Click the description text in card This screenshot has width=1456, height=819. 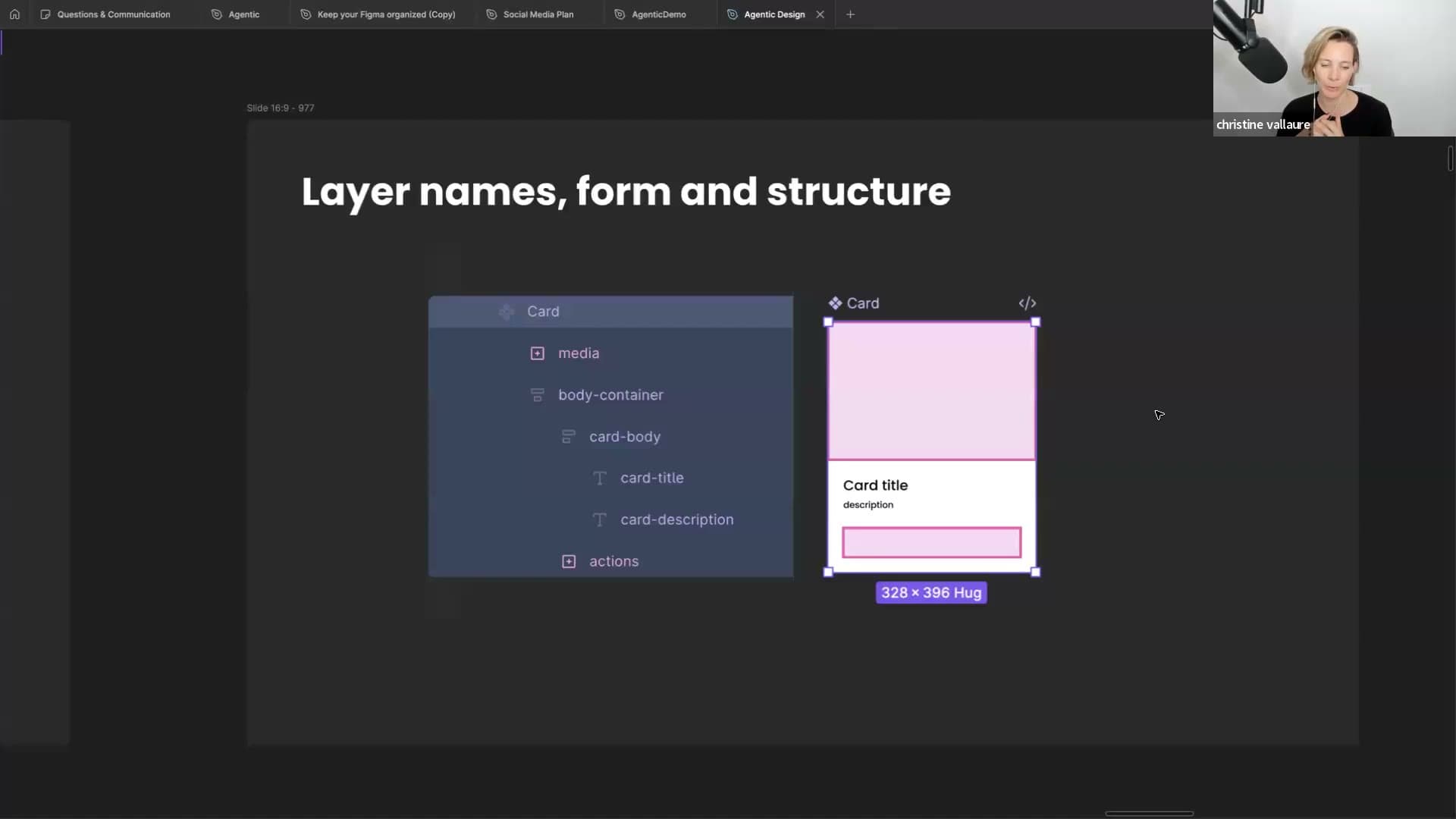[x=868, y=505]
